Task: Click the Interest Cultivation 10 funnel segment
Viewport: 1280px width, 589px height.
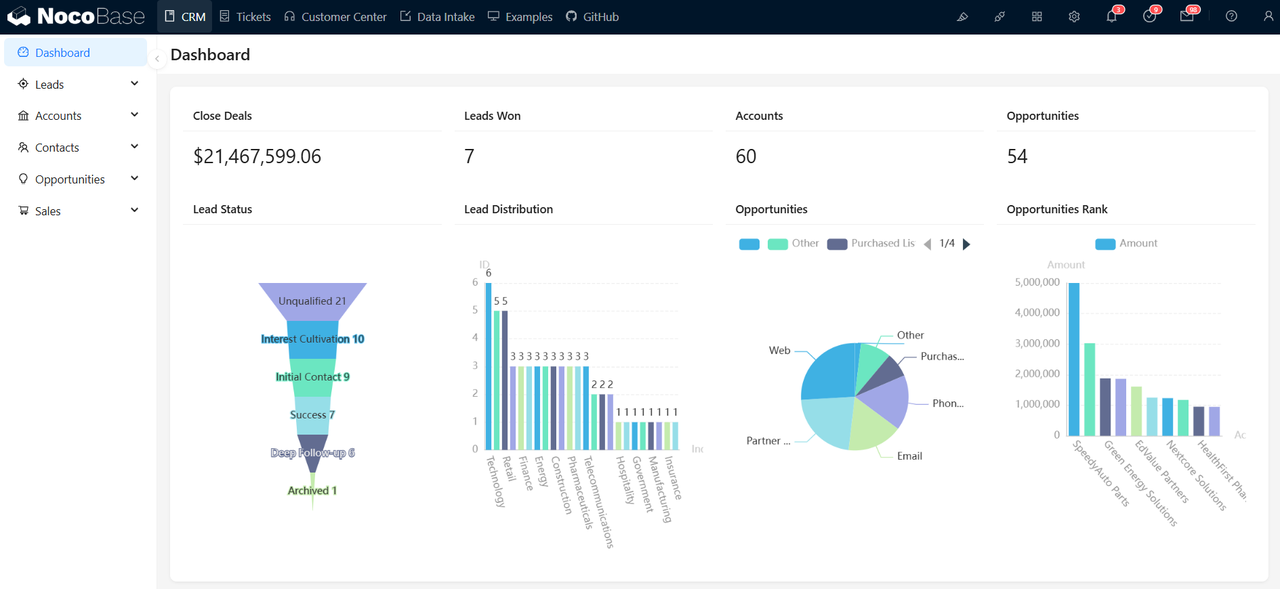Action: pyautogui.click(x=312, y=339)
